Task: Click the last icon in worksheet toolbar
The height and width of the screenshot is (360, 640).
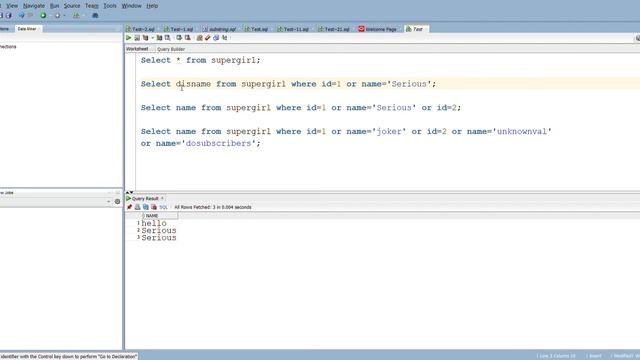Action: [224, 38]
